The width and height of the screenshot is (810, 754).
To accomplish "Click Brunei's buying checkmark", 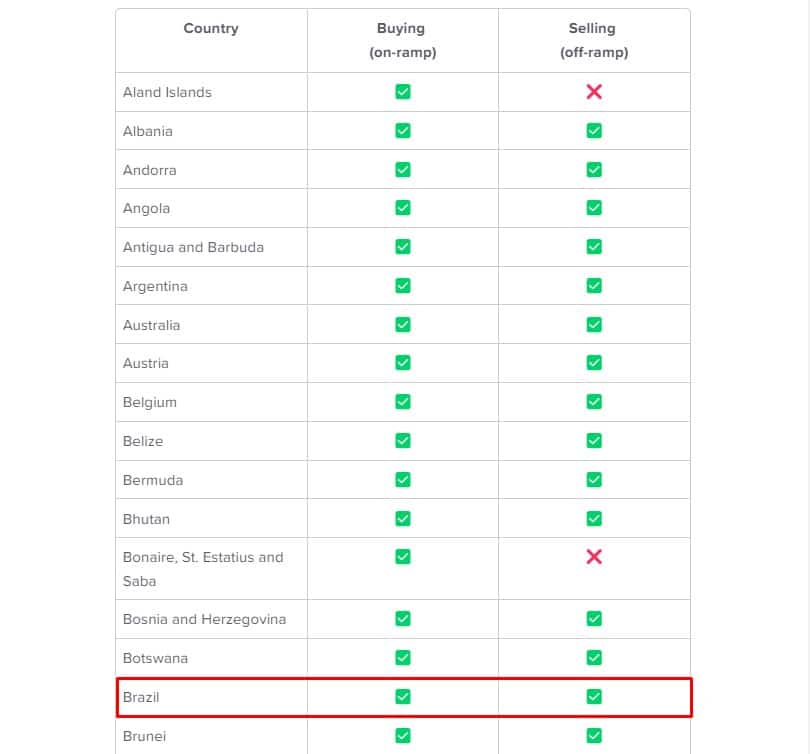I will (x=403, y=736).
